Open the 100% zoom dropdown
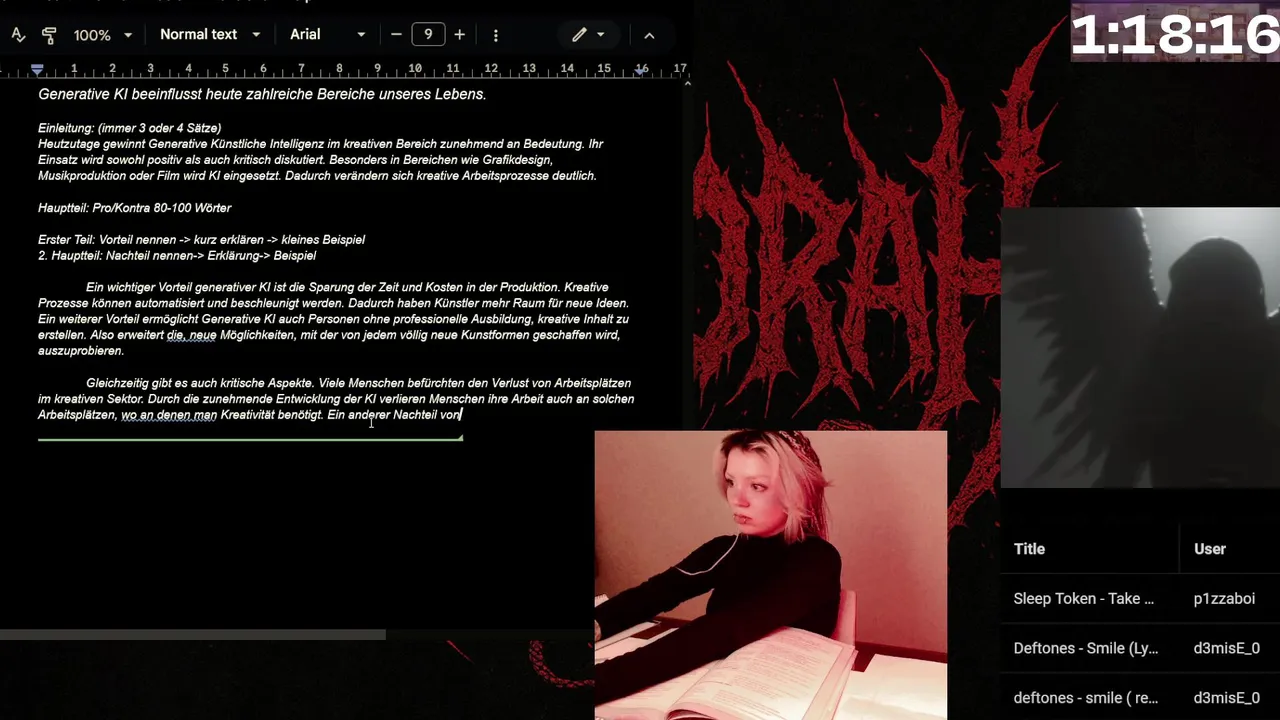Viewport: 1280px width, 720px height. pos(103,35)
